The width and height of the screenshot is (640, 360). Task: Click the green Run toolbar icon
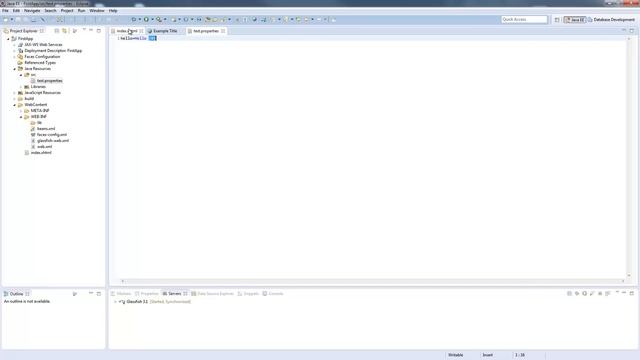coord(146,19)
